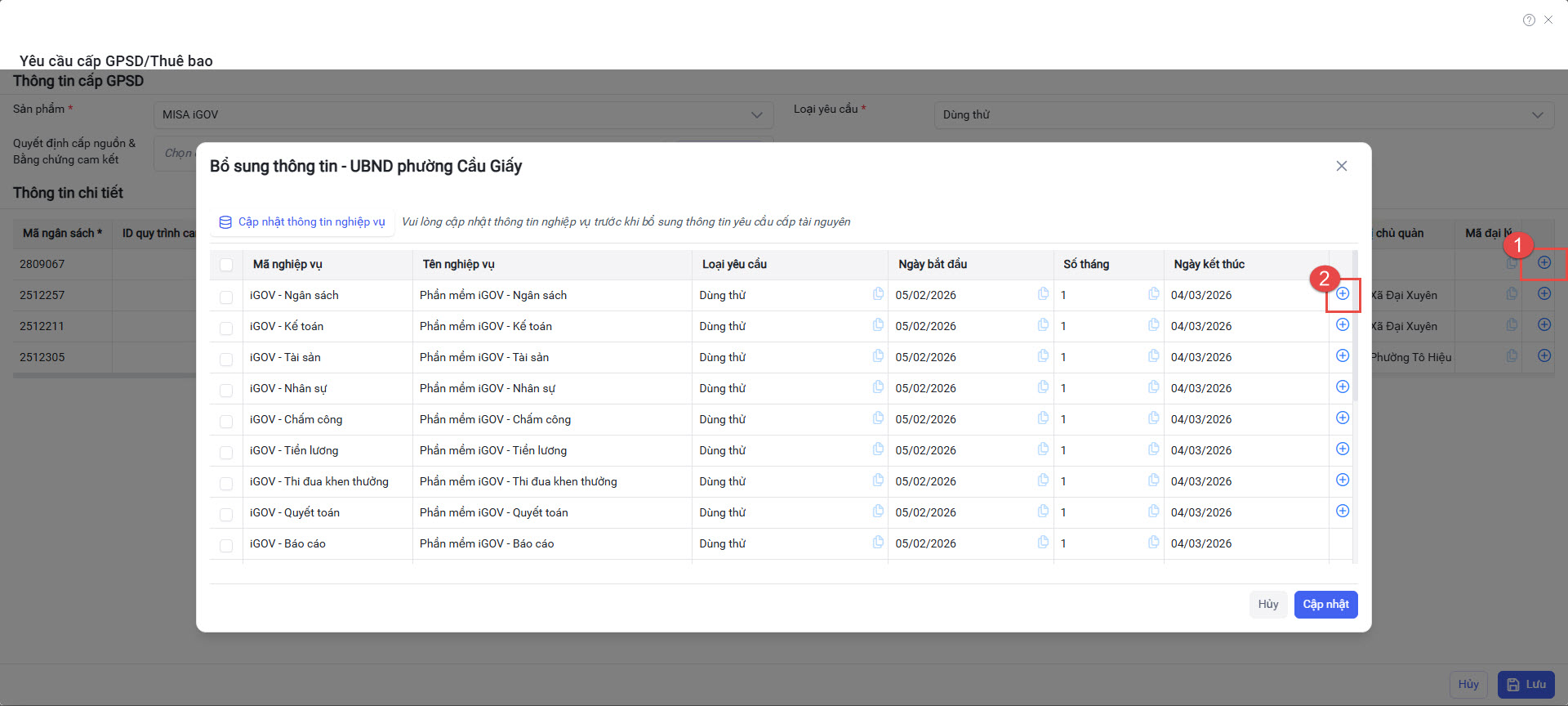1568x706 pixels.
Task: Click Hủy button in the dialog
Action: pos(1267,605)
